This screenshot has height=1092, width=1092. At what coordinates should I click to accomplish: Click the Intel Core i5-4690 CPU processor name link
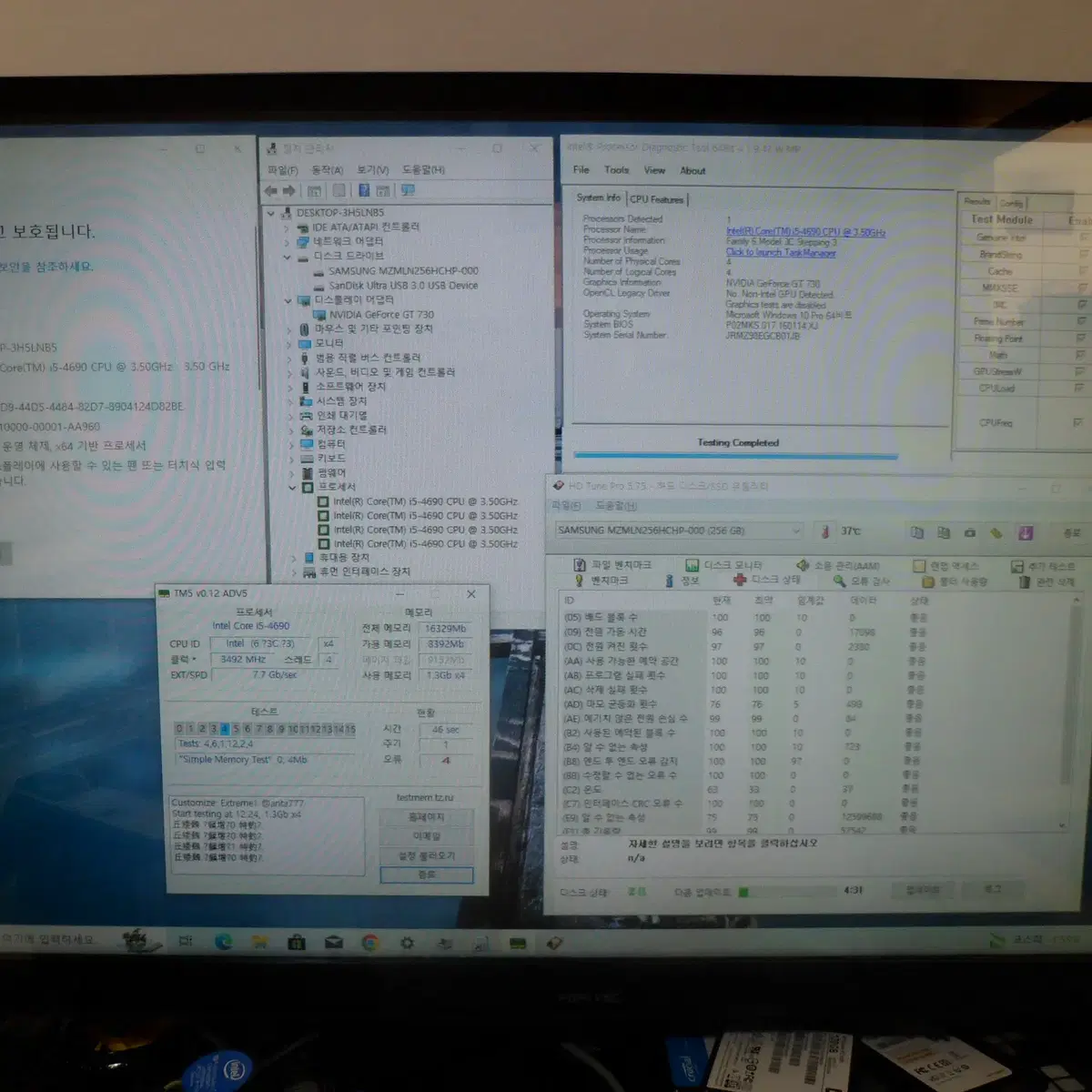tap(805, 232)
